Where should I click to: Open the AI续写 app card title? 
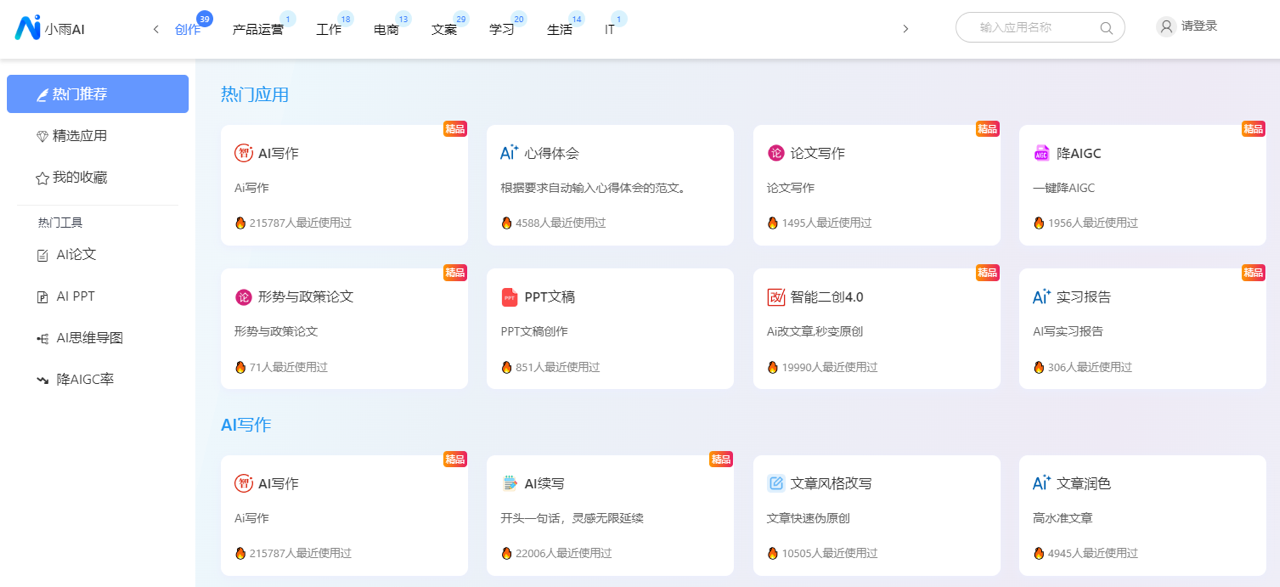point(545,483)
